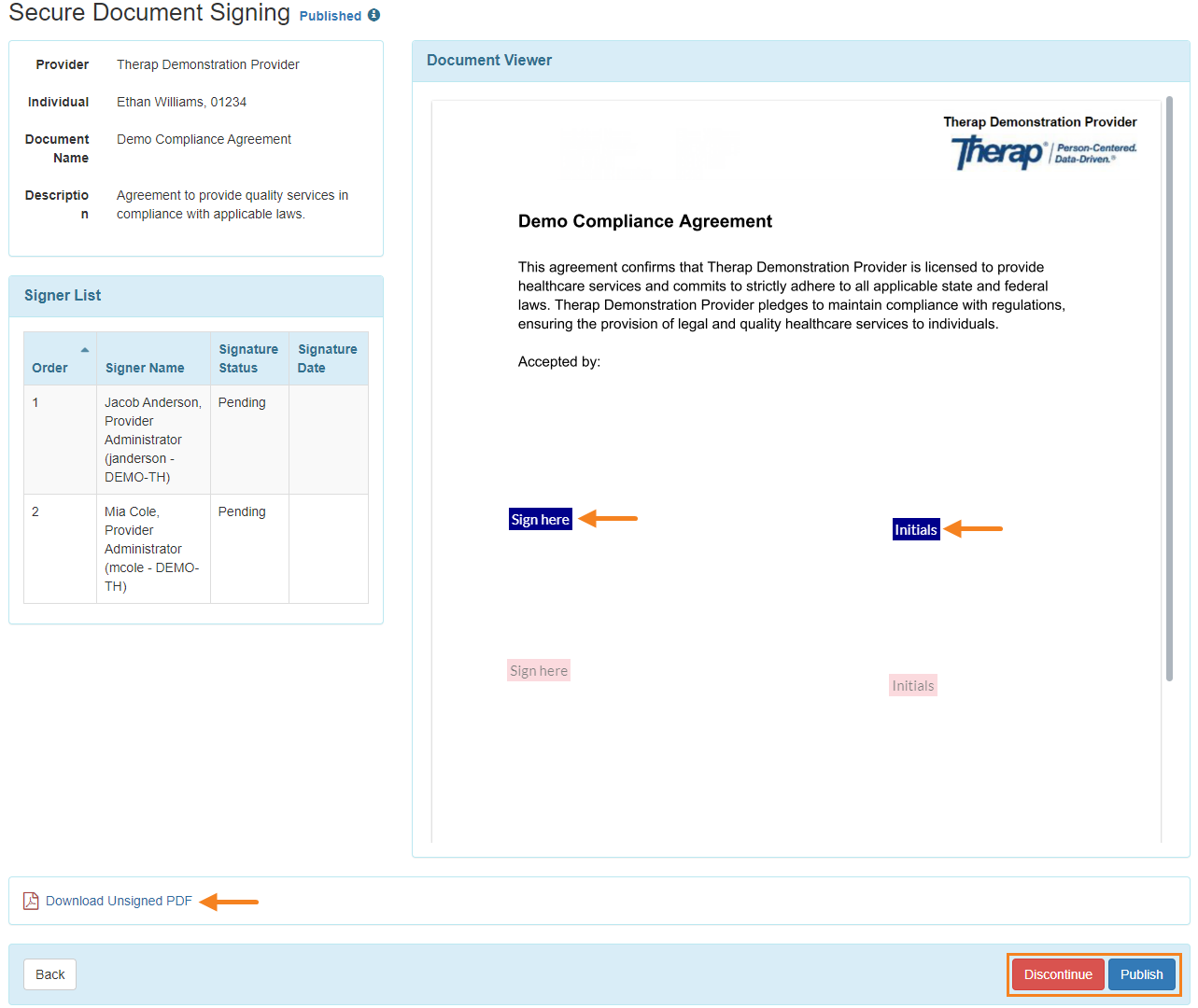This screenshot has height=1008, width=1198.
Task: Click the faded Sign here placeholder
Action: click(x=538, y=670)
